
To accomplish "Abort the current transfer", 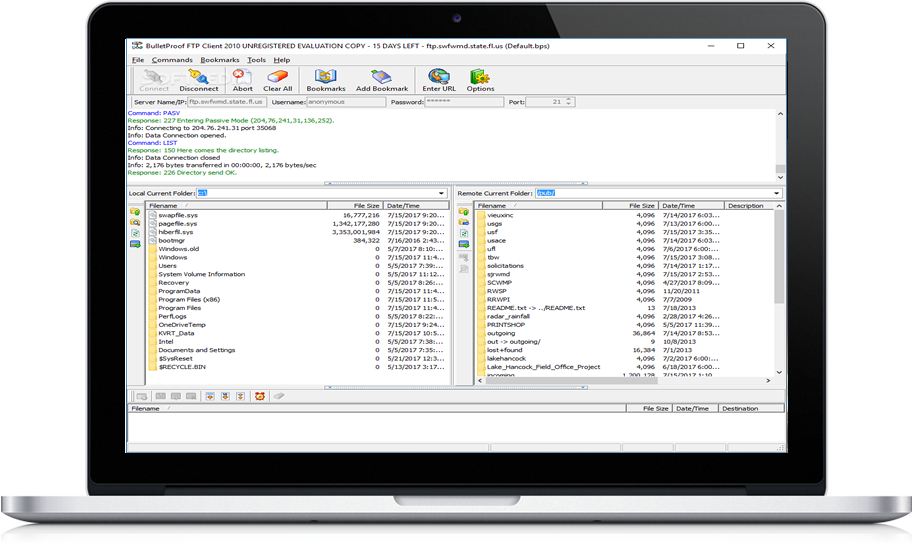I will [242, 80].
